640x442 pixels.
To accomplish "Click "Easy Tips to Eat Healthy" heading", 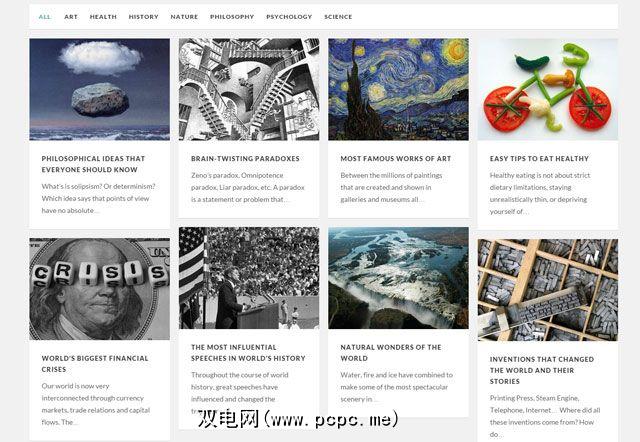I will [x=539, y=159].
